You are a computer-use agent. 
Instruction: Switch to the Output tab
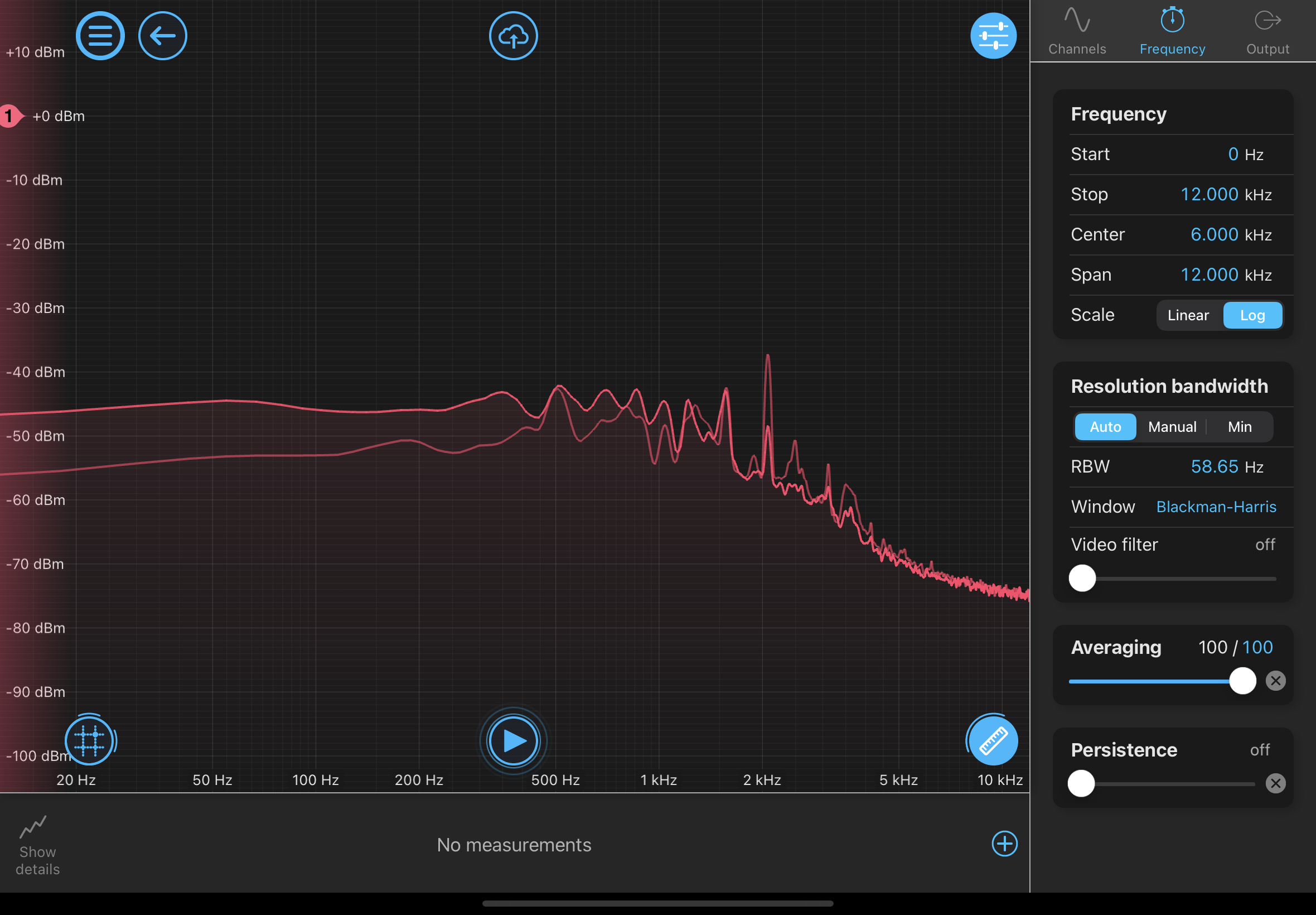click(x=1267, y=31)
